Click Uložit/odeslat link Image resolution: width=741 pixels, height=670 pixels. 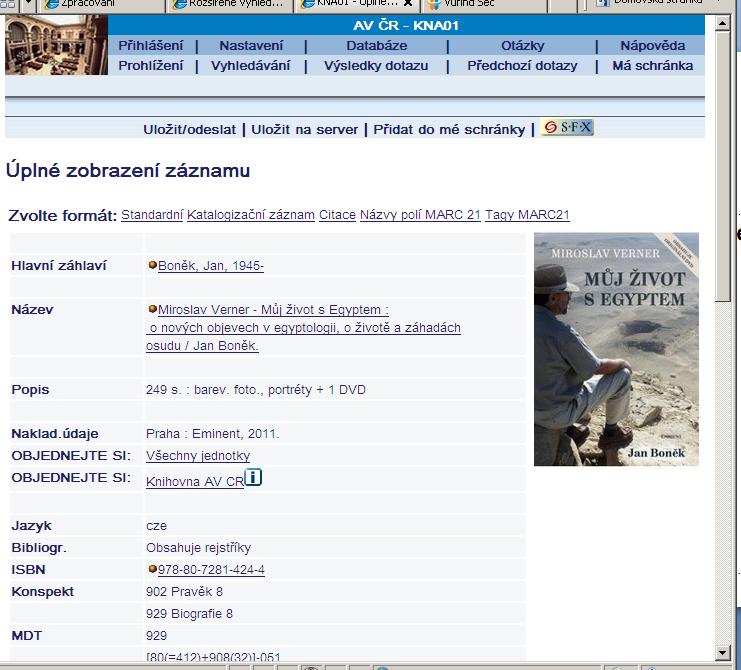click(190, 129)
